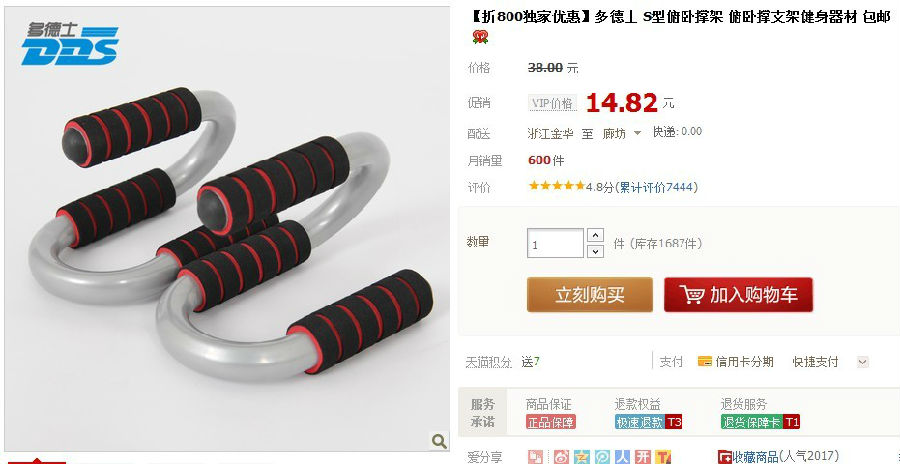Screen dimensions: 900x464
Task: Click the 退货保障卡 return service badge
Action: (x=760, y=422)
